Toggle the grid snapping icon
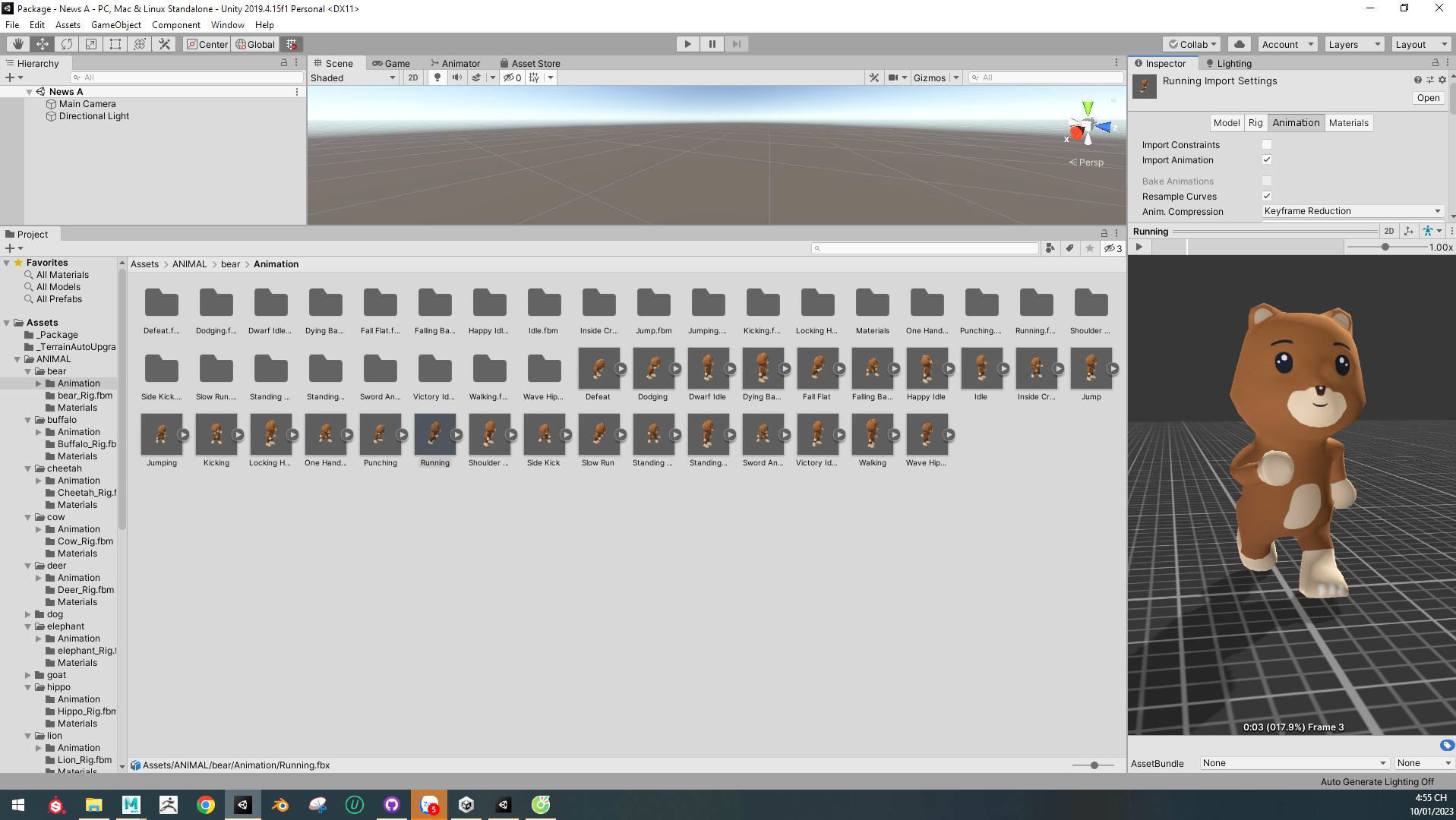 tap(291, 44)
